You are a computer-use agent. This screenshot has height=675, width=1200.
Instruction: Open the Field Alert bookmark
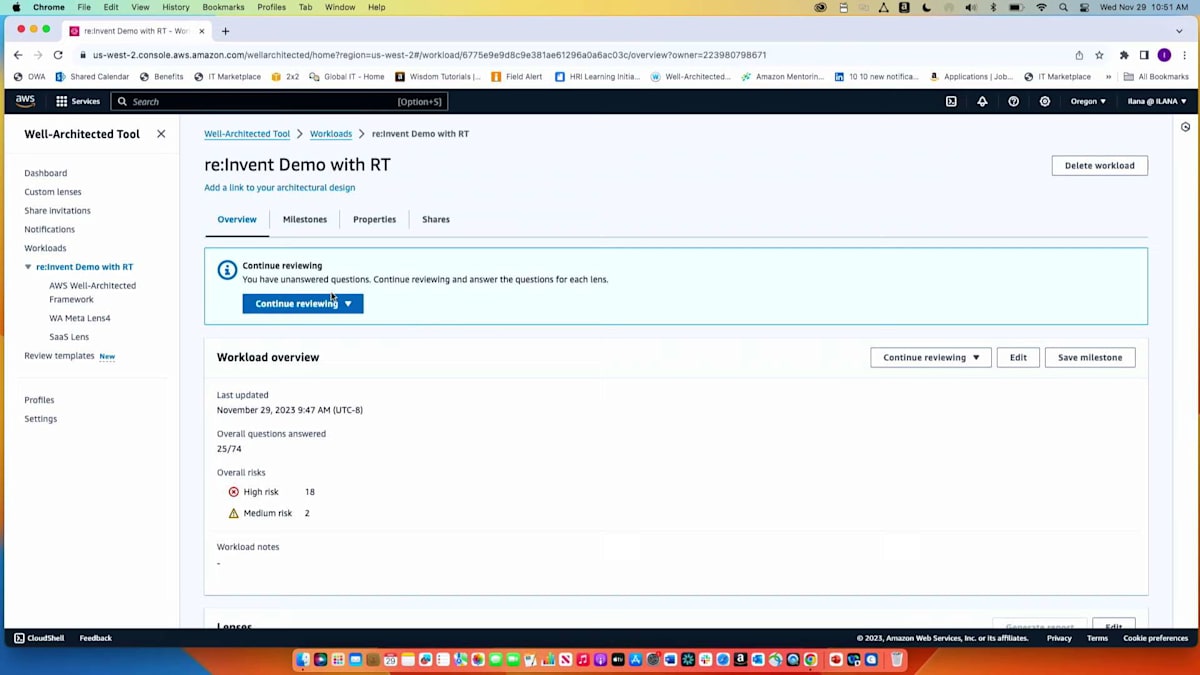(x=517, y=76)
